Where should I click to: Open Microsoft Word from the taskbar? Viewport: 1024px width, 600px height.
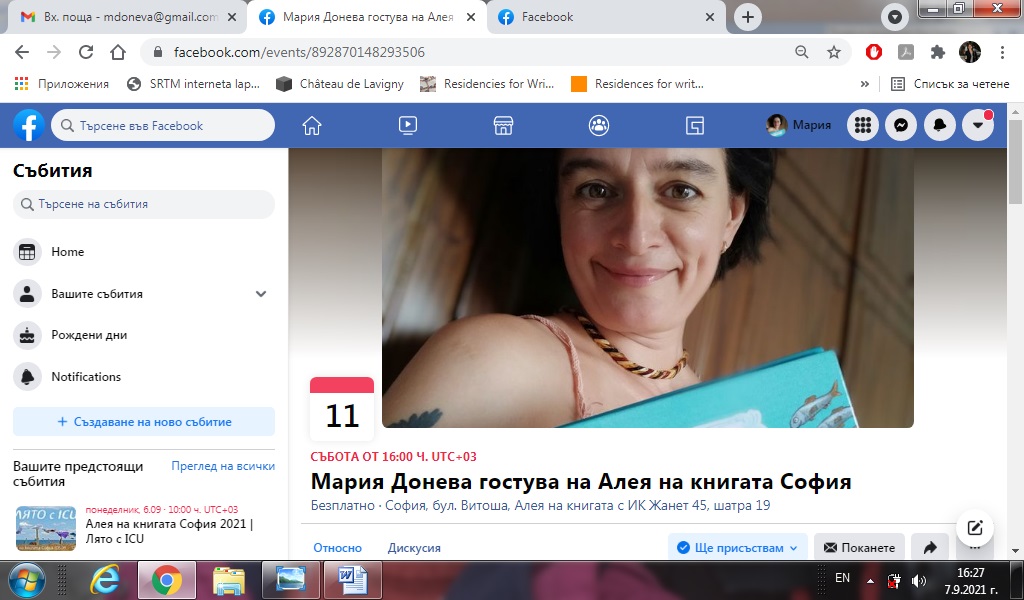coord(352,579)
